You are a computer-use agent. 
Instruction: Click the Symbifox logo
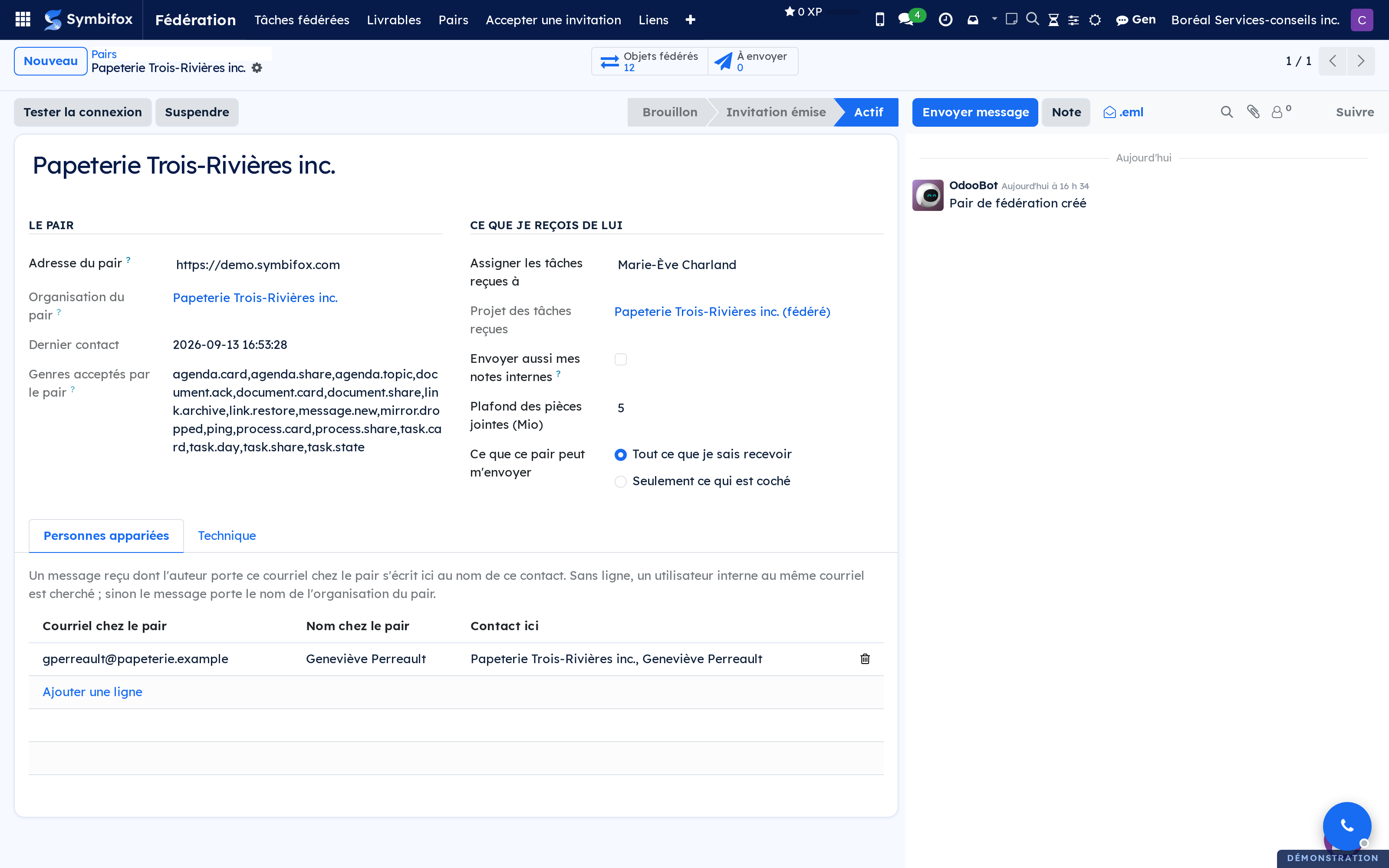(89, 20)
